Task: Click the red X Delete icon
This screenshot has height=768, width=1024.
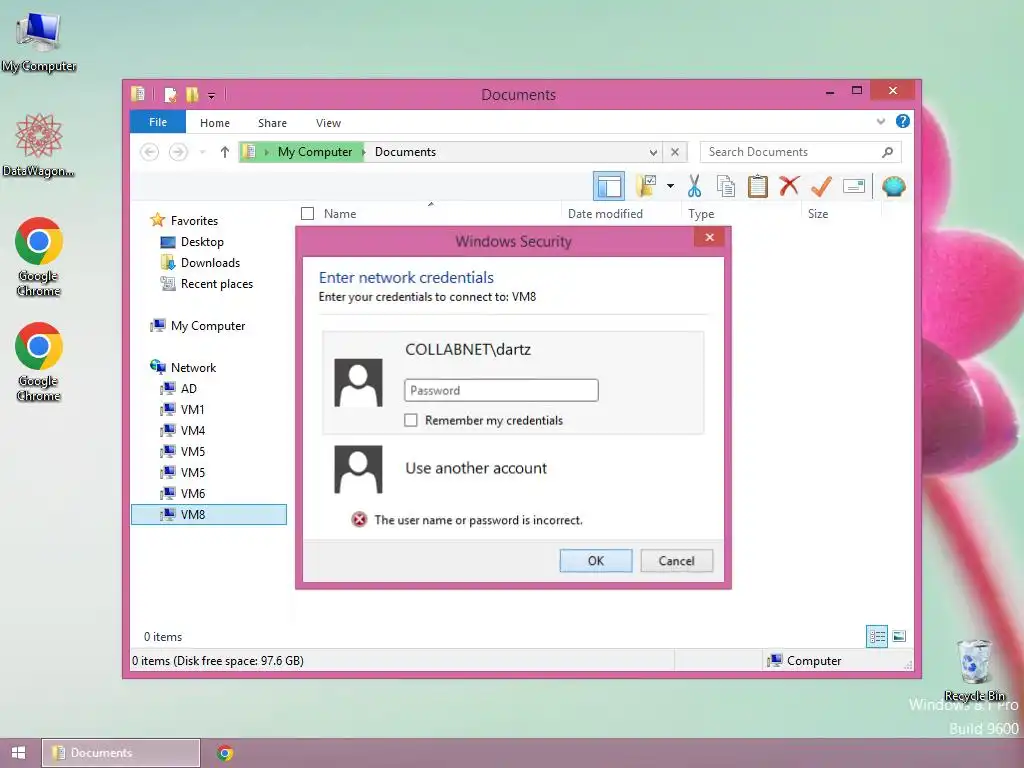Action: (x=789, y=186)
